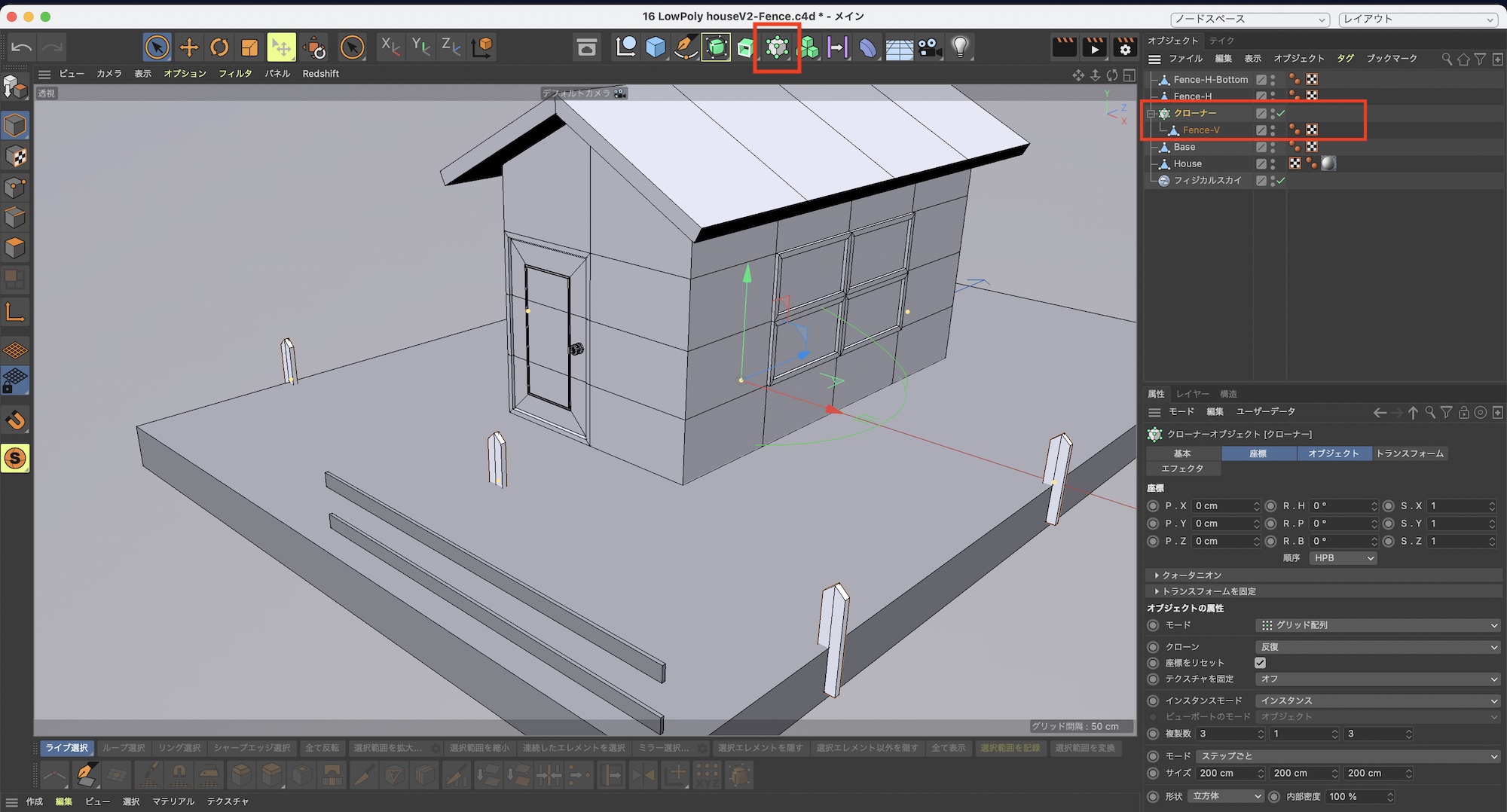
Task: Select the Rotate tool
Action: click(219, 47)
